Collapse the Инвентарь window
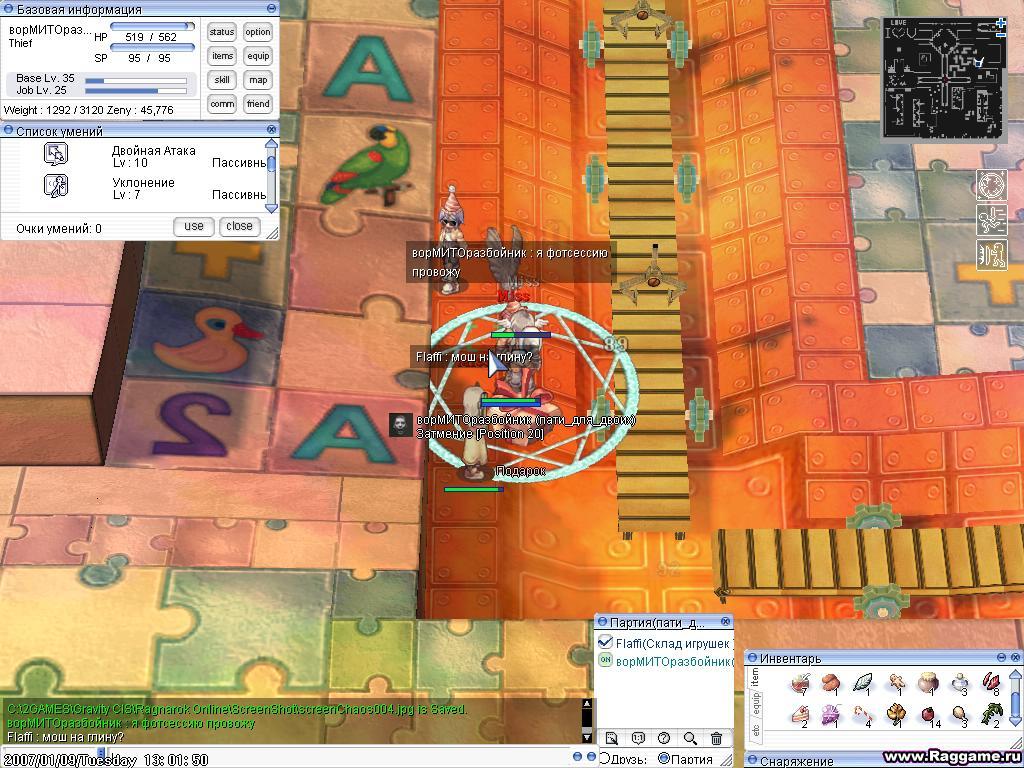This screenshot has width=1024, height=768. (x=1002, y=658)
